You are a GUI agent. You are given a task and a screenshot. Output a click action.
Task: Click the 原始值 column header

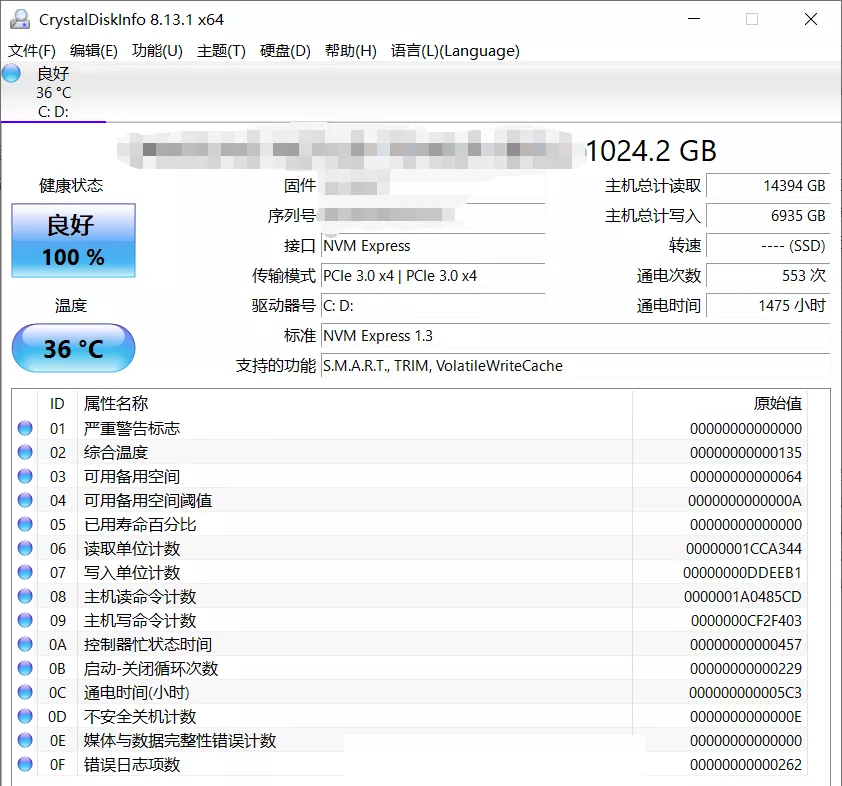[x=777, y=403]
